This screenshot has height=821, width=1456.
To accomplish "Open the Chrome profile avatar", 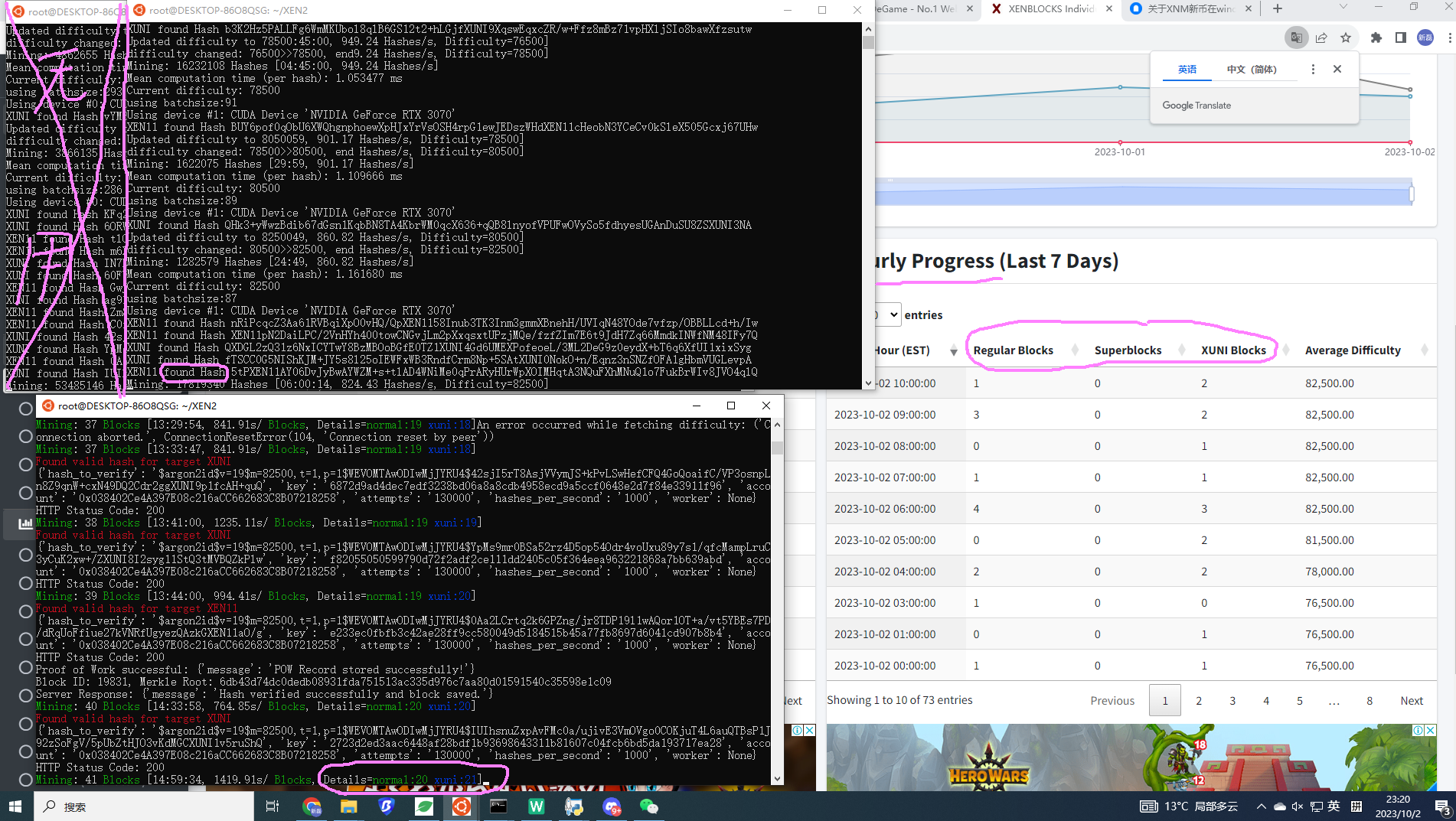I will 1425,37.
